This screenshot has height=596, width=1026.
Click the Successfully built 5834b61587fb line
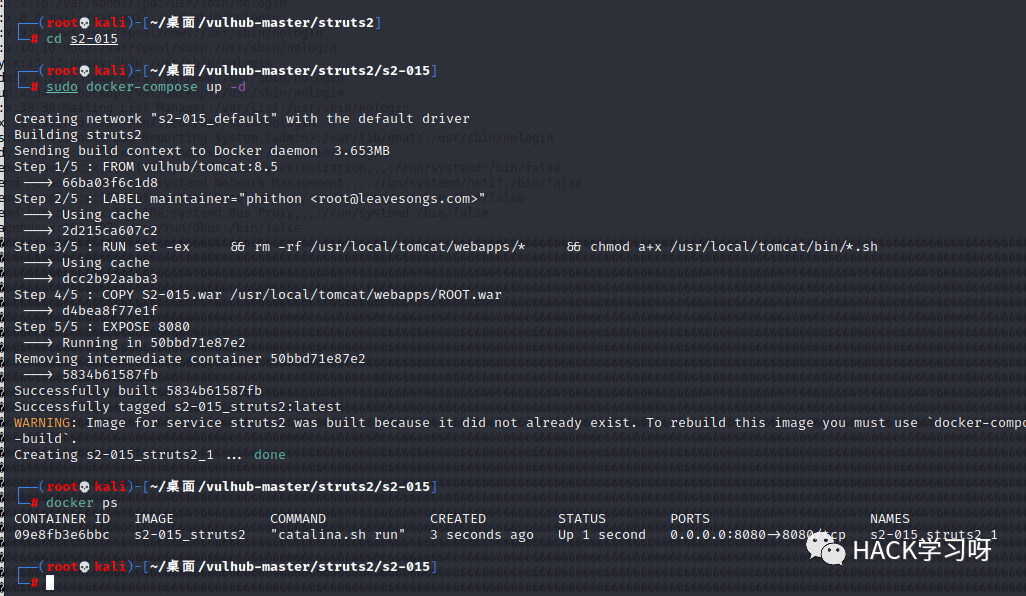(138, 391)
